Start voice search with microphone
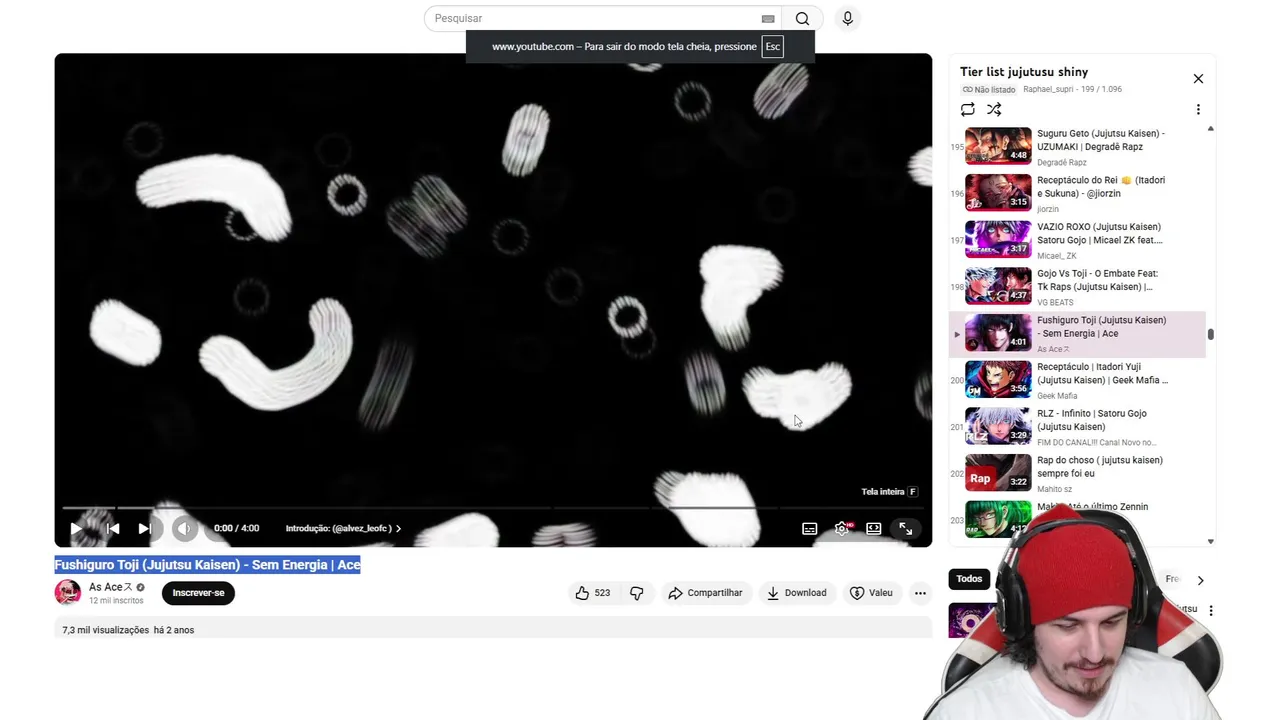The image size is (1280, 720). click(848, 18)
